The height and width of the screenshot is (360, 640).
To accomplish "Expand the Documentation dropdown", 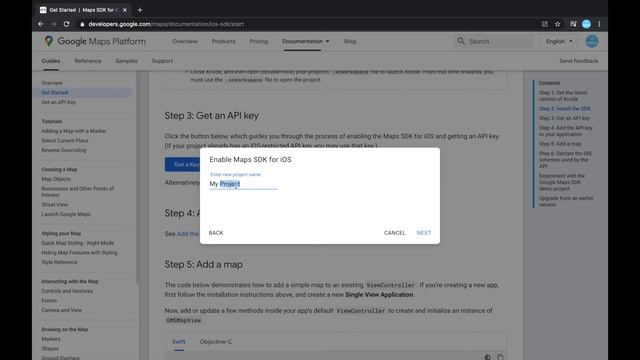I will 306,41.
